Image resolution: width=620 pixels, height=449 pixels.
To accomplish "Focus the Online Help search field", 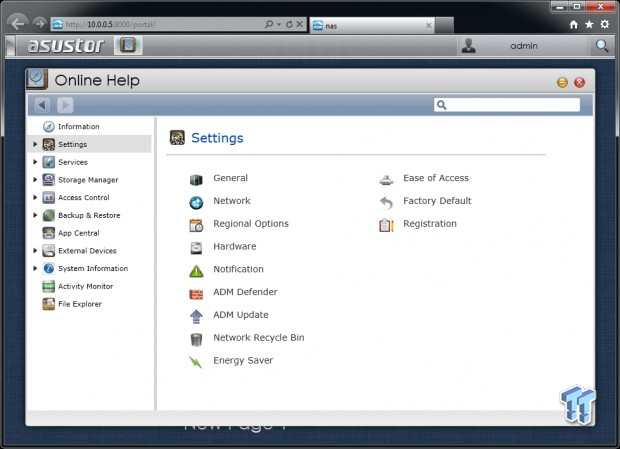I will [x=507, y=105].
